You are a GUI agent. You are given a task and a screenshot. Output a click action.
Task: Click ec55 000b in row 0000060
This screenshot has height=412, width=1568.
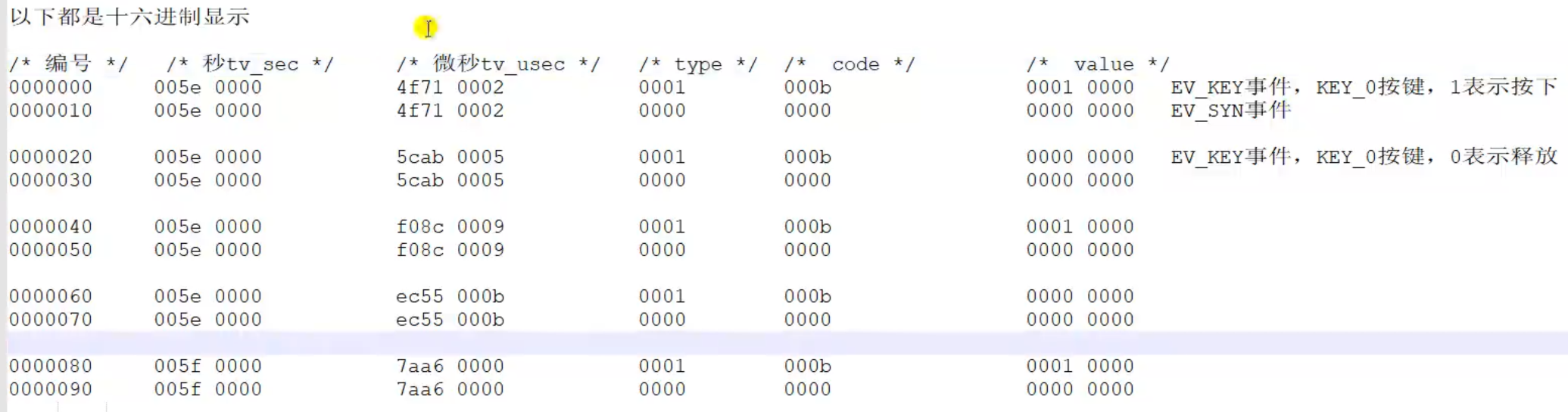pyautogui.click(x=450, y=296)
